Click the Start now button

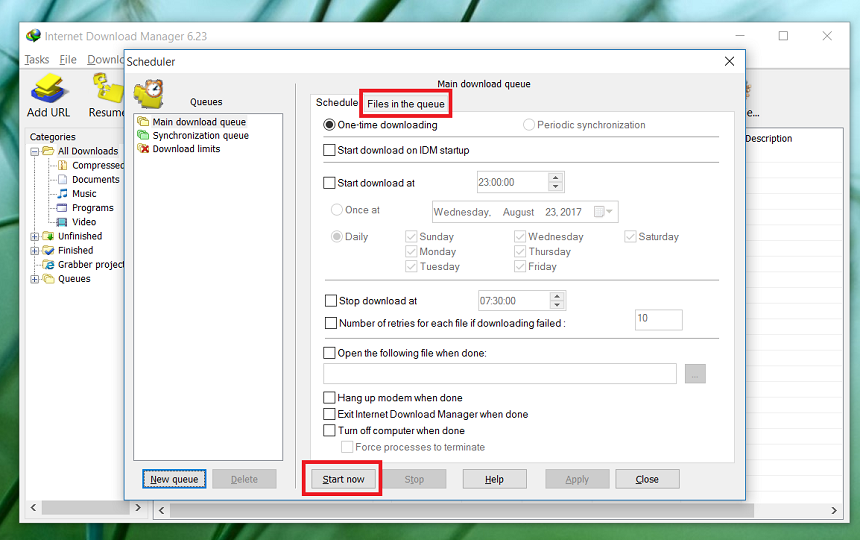[343, 479]
